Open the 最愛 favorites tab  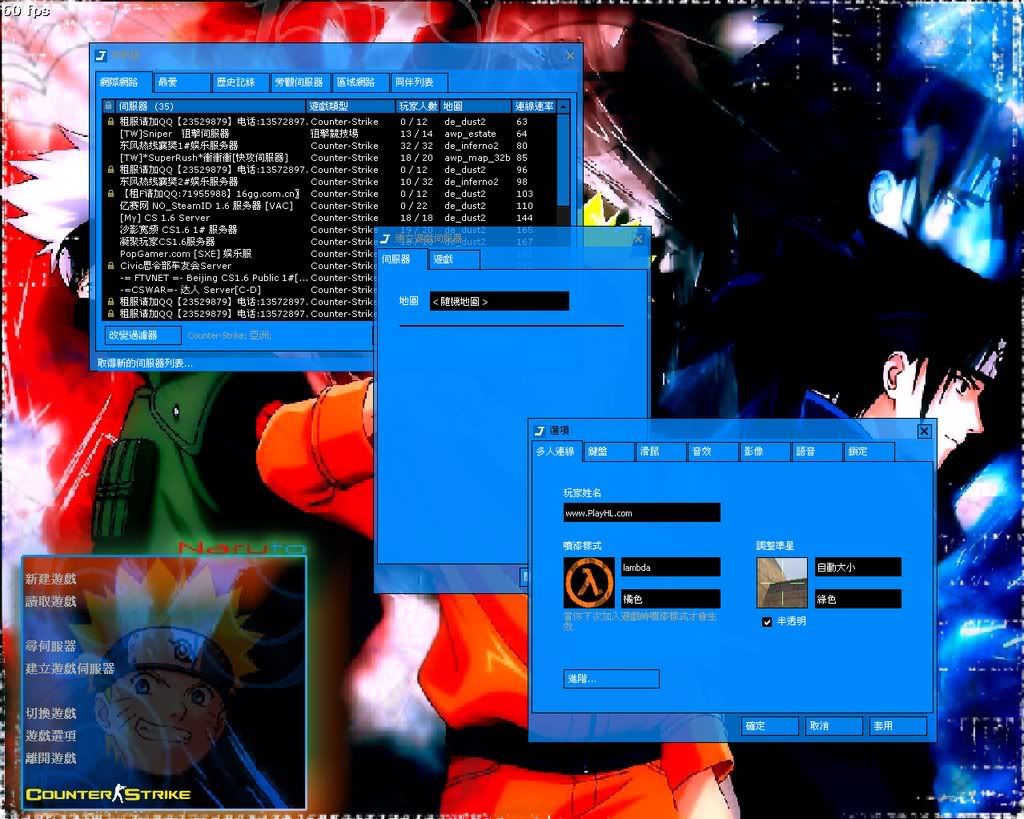coord(182,83)
